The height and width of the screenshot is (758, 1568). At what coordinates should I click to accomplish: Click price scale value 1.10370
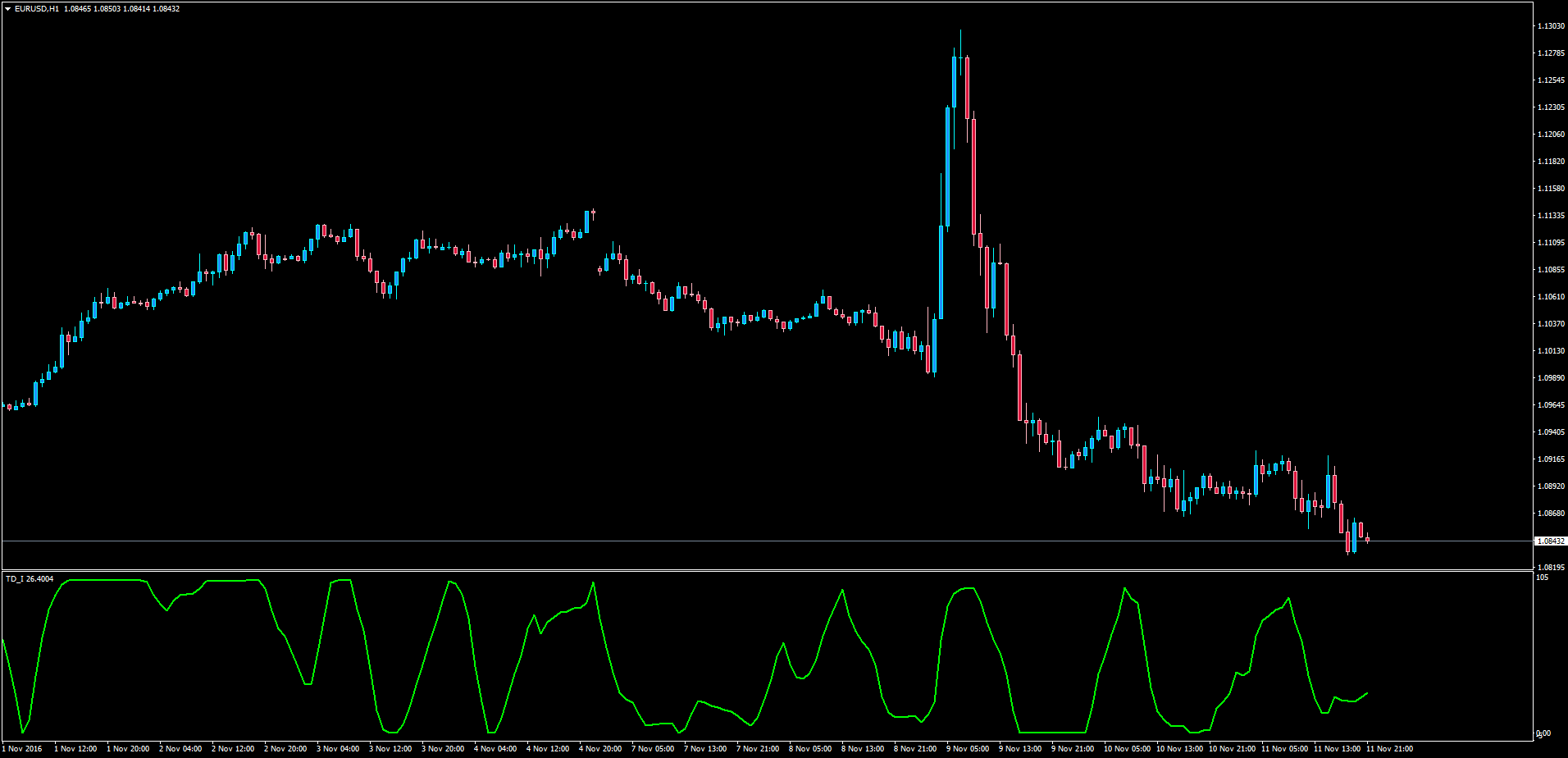click(1552, 324)
